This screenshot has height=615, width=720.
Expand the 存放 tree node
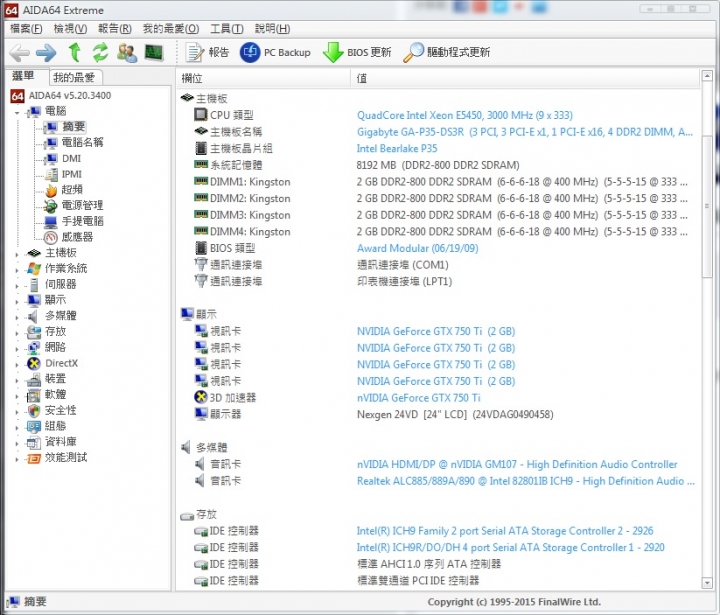tap(17, 333)
